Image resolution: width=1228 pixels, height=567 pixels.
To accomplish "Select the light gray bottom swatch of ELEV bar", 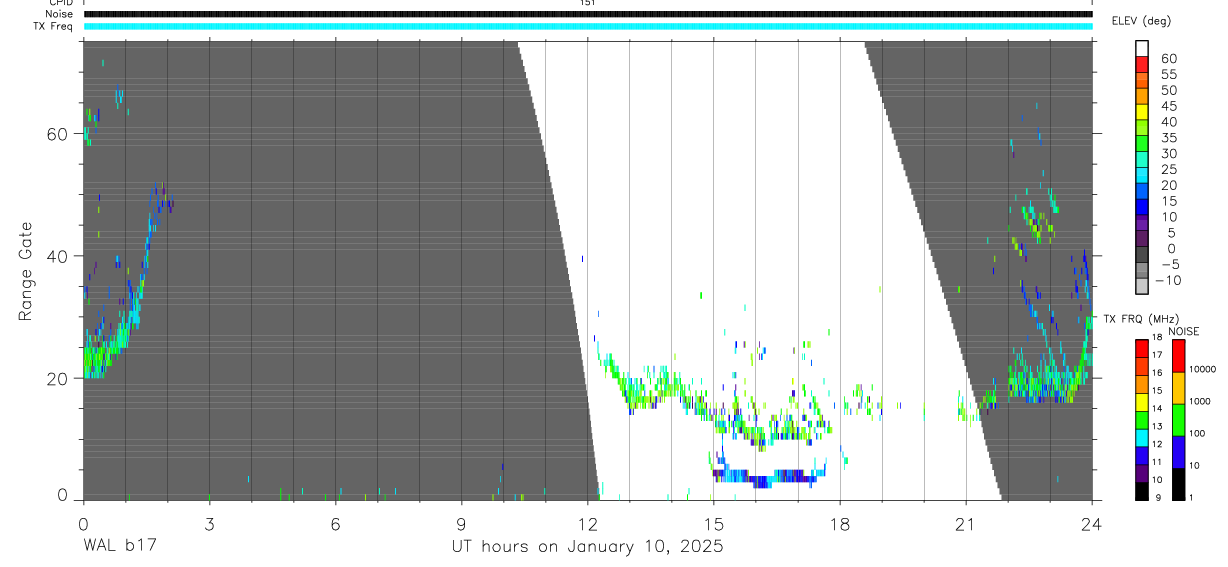I will [x=1142, y=286].
